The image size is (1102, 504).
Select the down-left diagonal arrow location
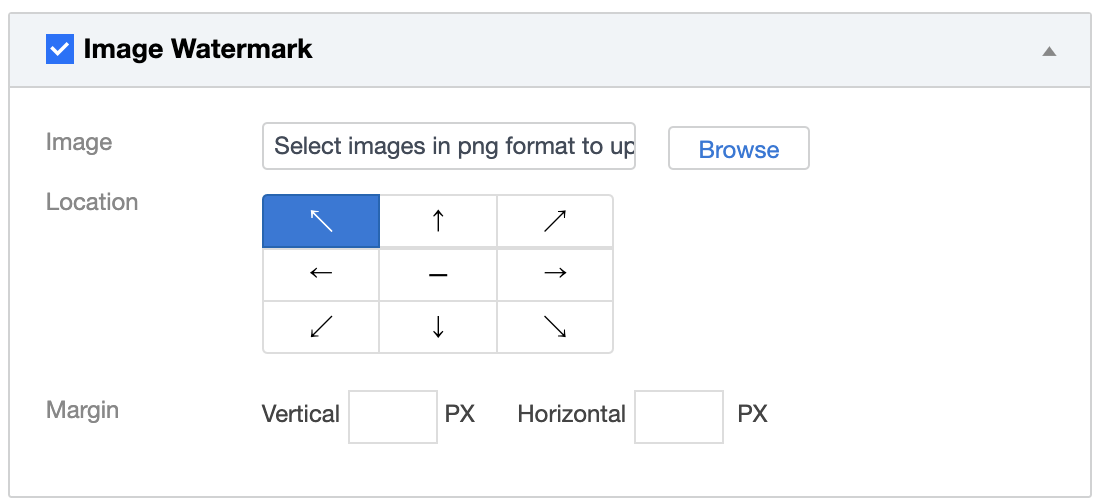(x=321, y=327)
